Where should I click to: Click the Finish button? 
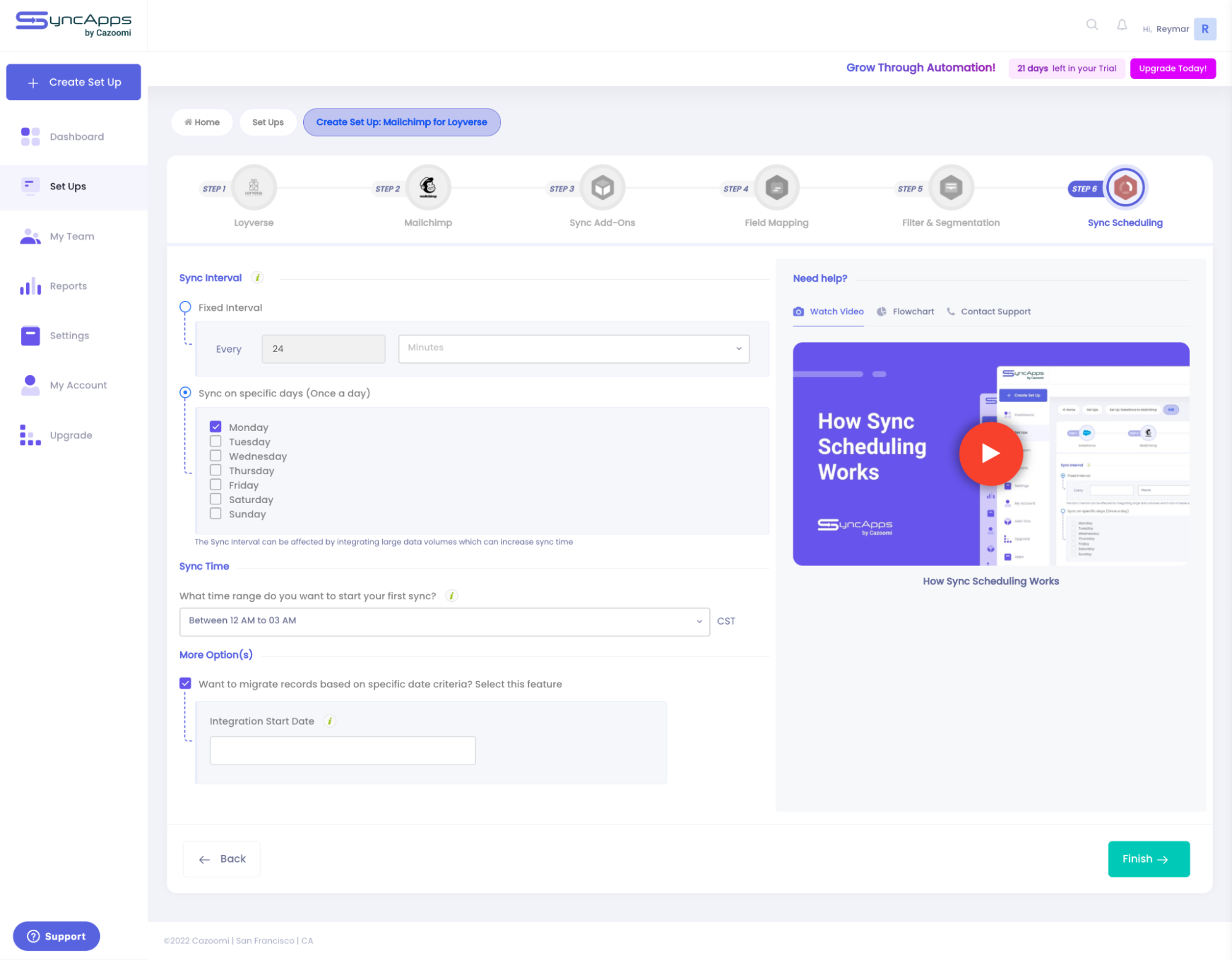(1148, 859)
